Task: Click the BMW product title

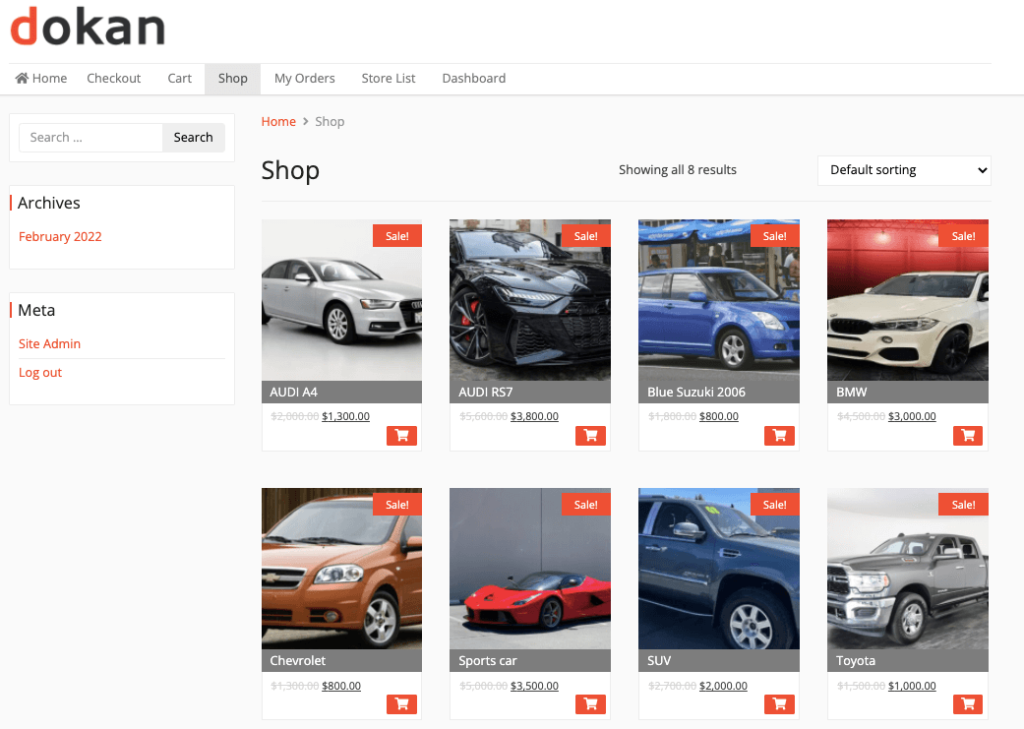Action: 852,392
